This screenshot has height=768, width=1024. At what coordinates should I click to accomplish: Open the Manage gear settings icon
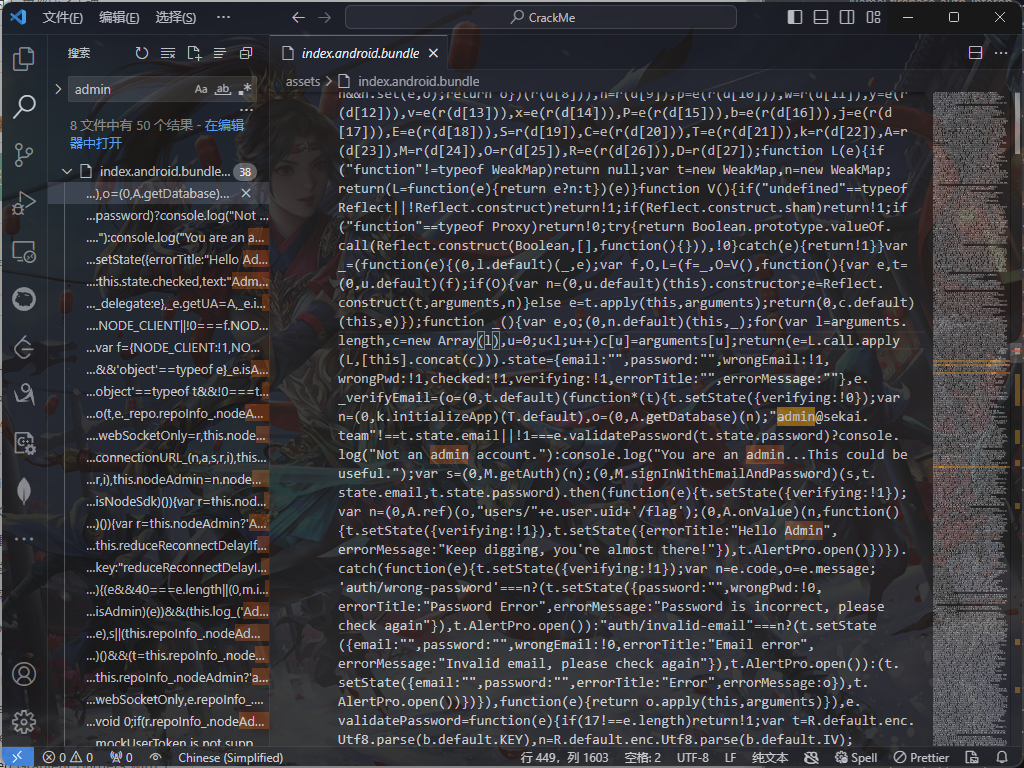point(24,721)
